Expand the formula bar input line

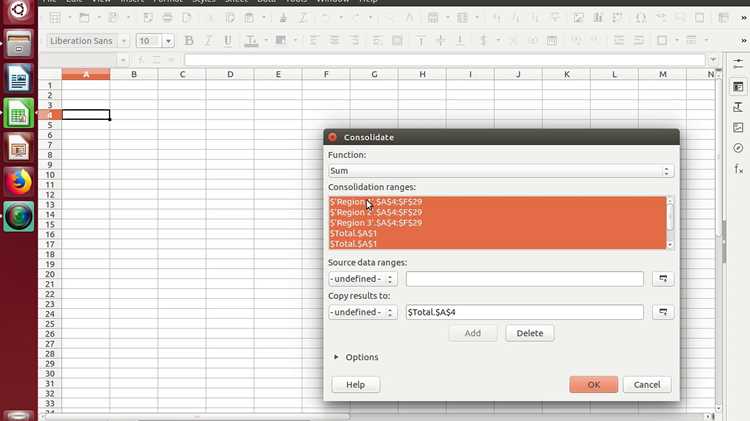[714, 60]
